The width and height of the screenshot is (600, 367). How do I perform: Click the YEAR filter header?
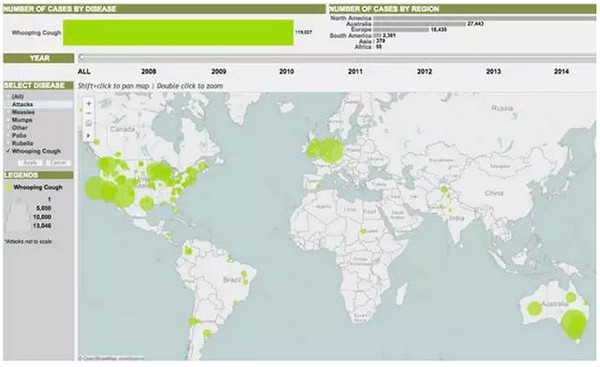39,58
